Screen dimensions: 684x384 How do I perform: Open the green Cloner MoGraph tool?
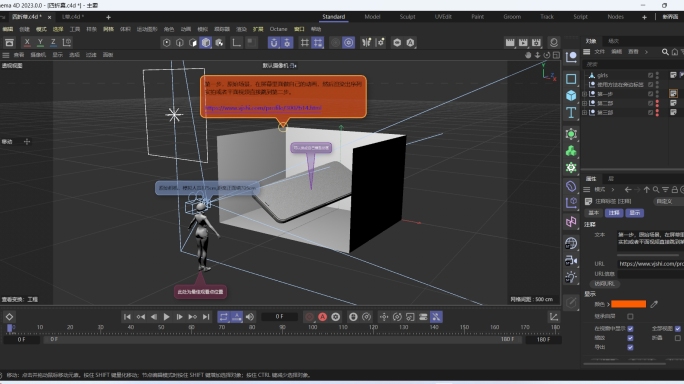(x=571, y=151)
